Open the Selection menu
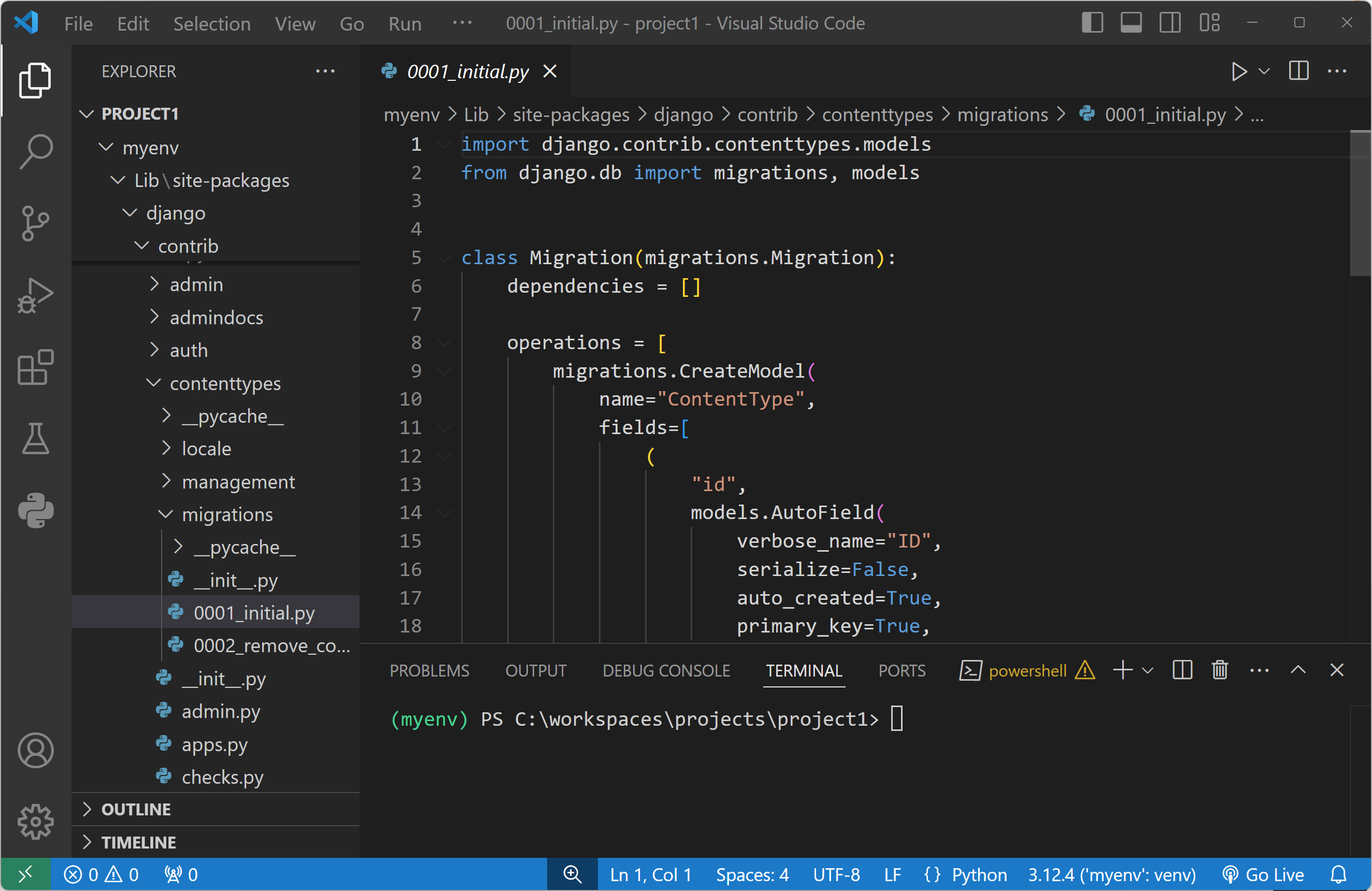The width and height of the screenshot is (1372, 891). click(x=211, y=24)
